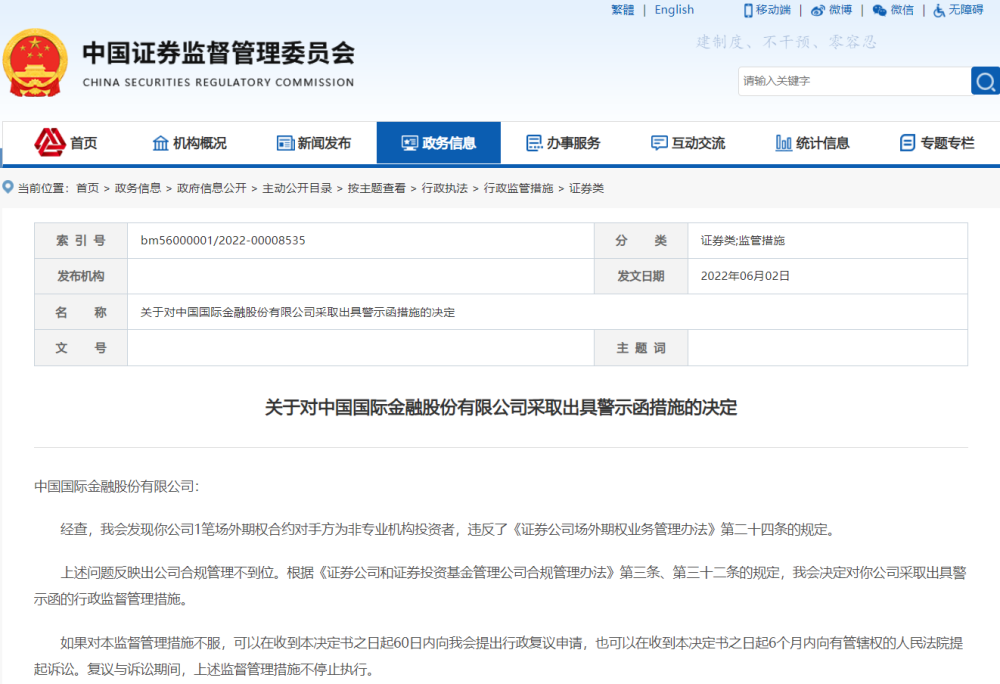Click the red home logo icon beside 首页
The image size is (1000, 684).
point(50,142)
